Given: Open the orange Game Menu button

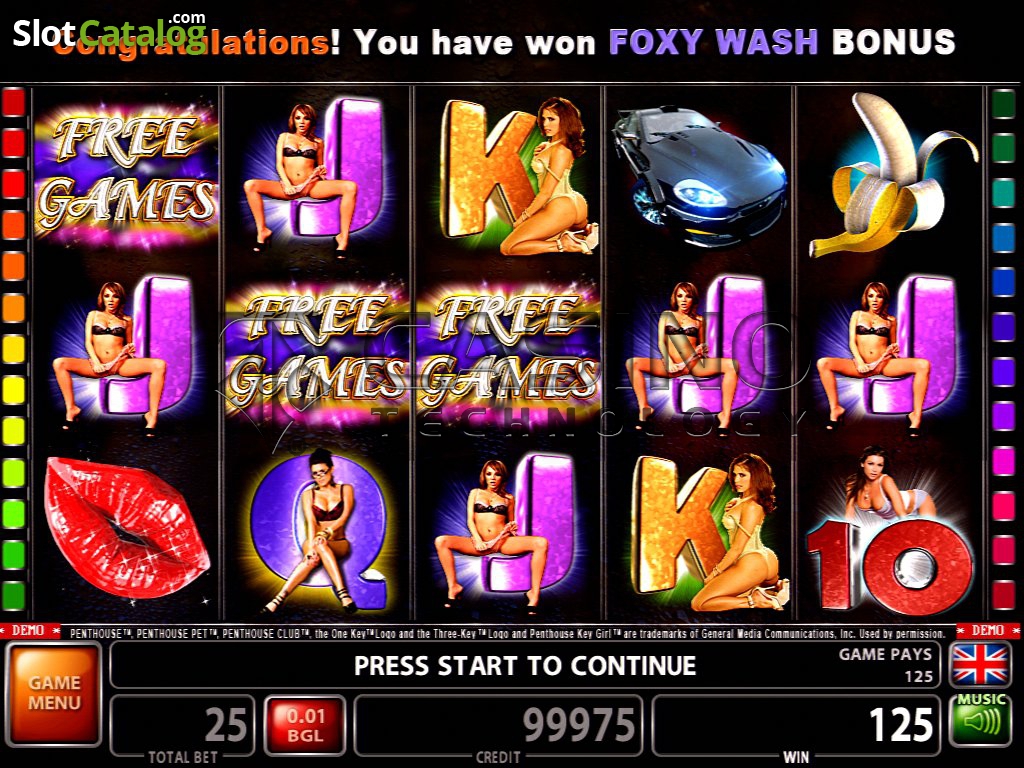Looking at the screenshot, I should tap(54, 693).
